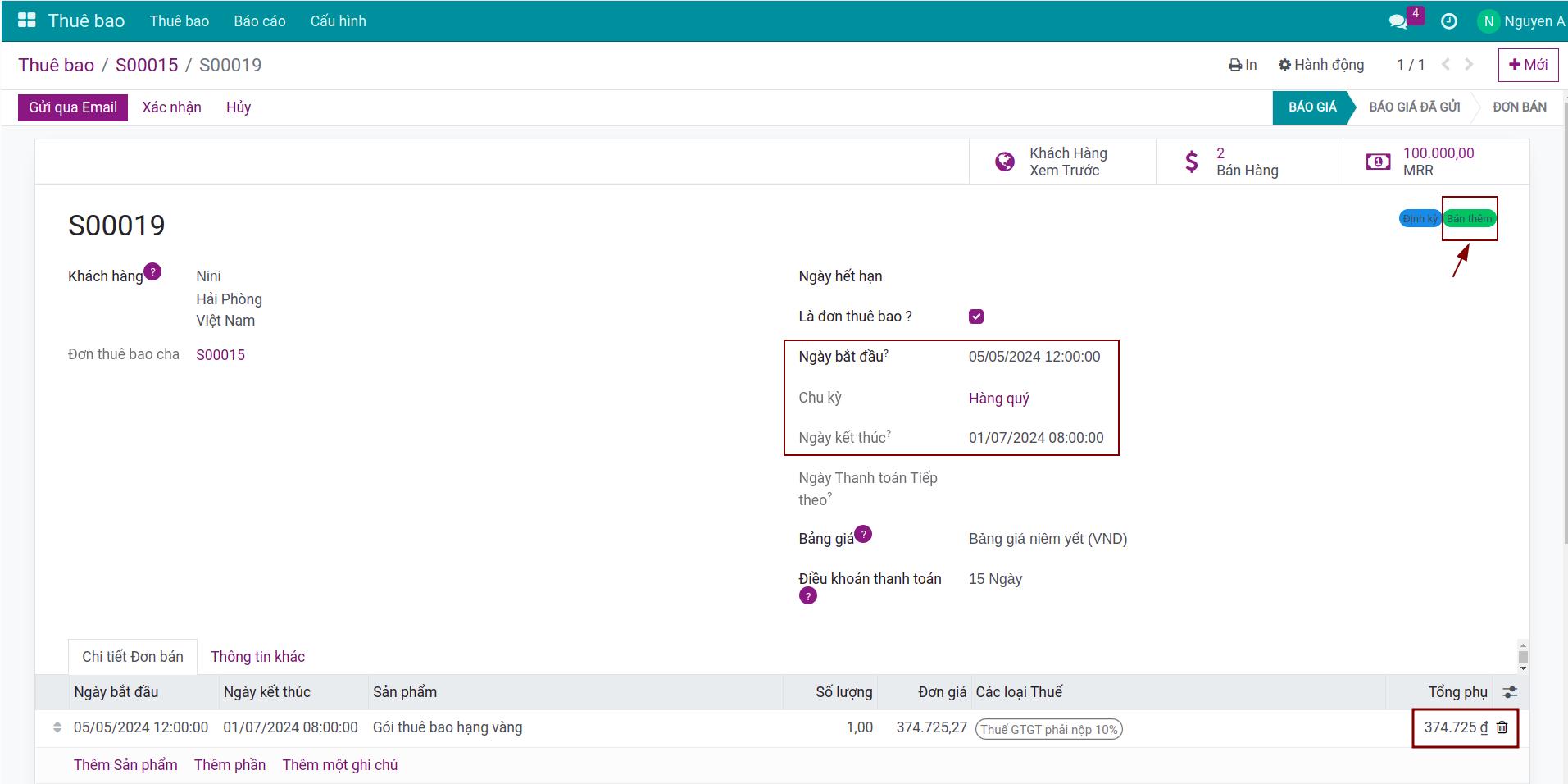Click the Gửi qua Email button

point(73,107)
